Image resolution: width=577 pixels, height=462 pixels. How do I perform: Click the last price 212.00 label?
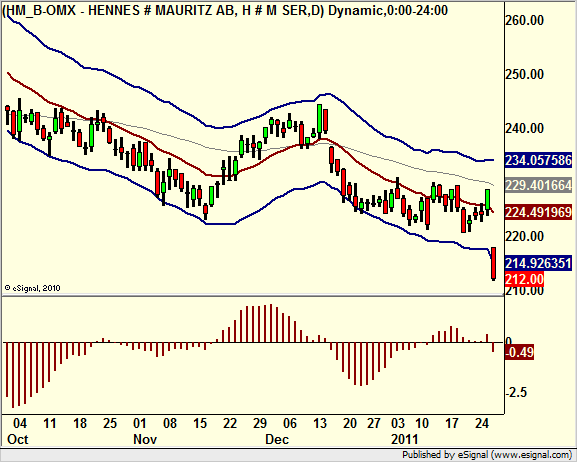(524, 279)
